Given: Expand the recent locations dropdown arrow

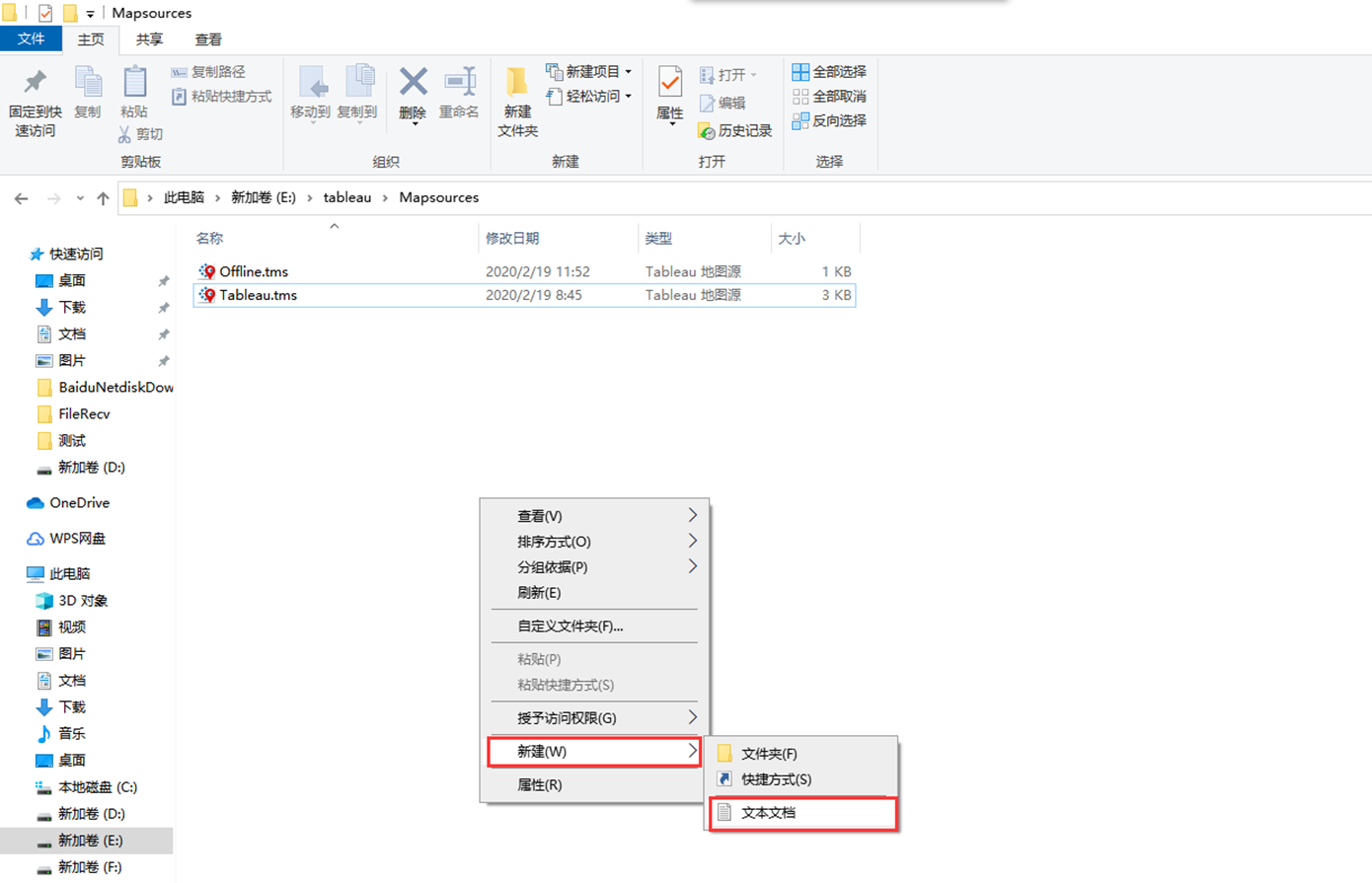Looking at the screenshot, I should point(80,198).
